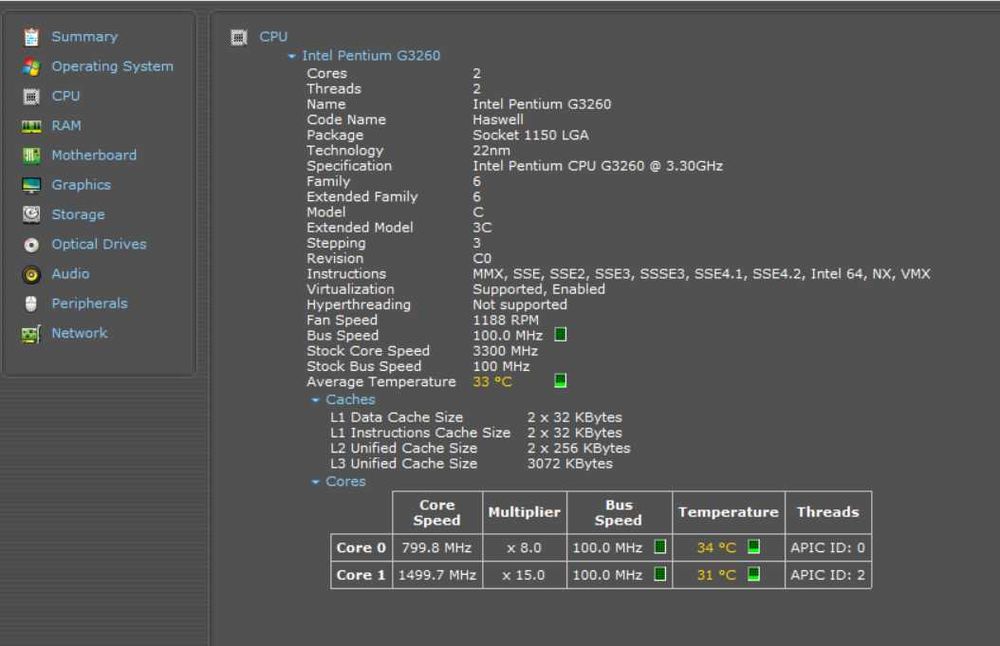
Task: Click the Network card icon
Action: pyautogui.click(x=31, y=334)
